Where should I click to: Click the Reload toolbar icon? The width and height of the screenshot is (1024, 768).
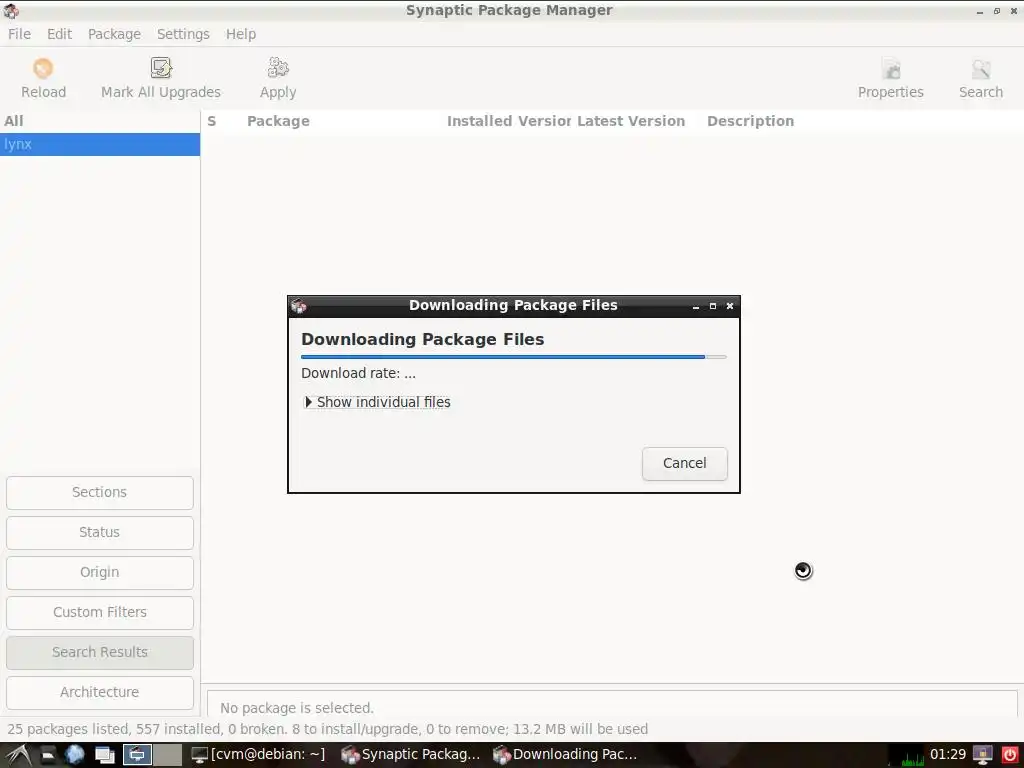(x=43, y=68)
